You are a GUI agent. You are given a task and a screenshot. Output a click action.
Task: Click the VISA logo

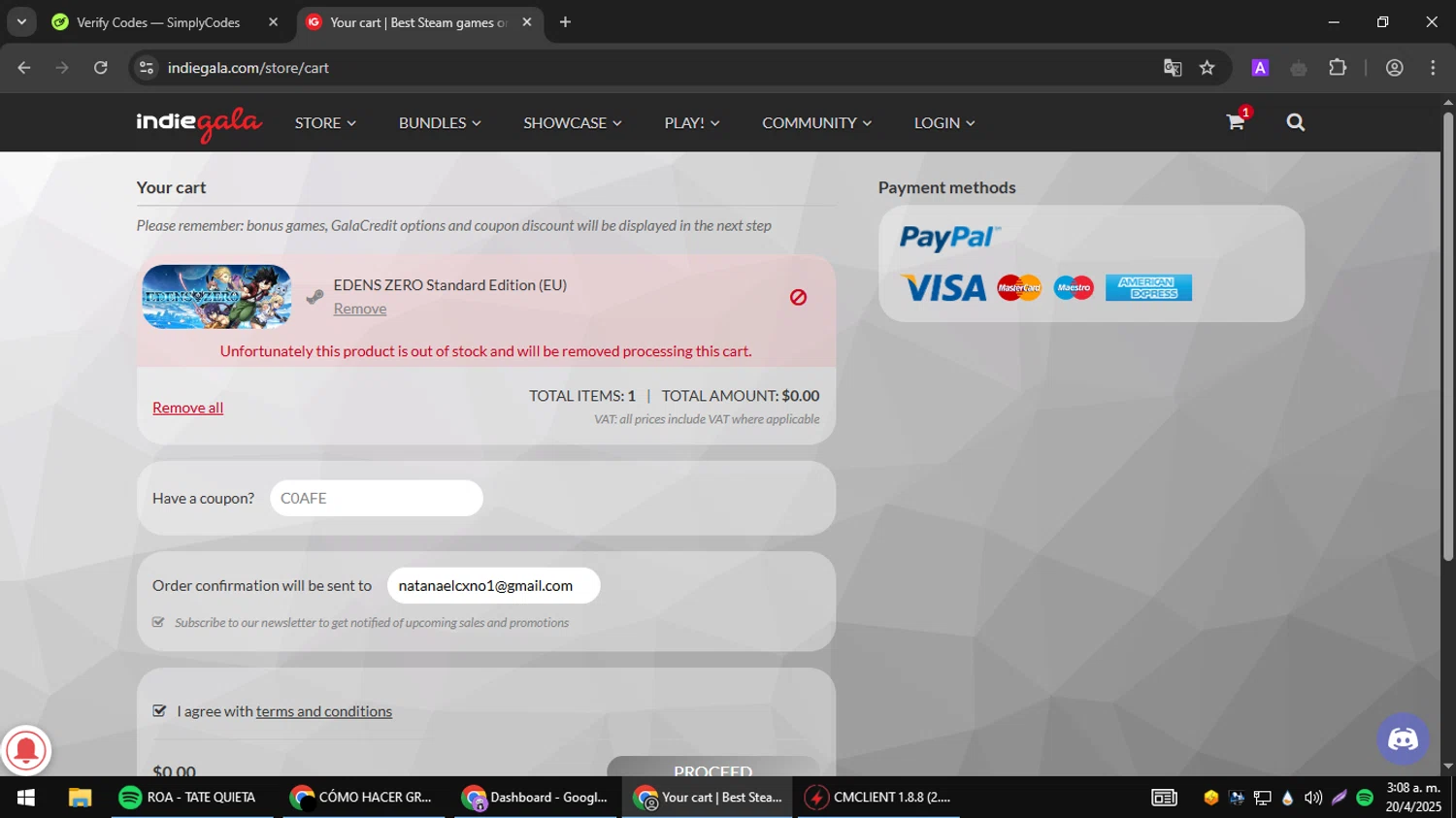tap(943, 287)
